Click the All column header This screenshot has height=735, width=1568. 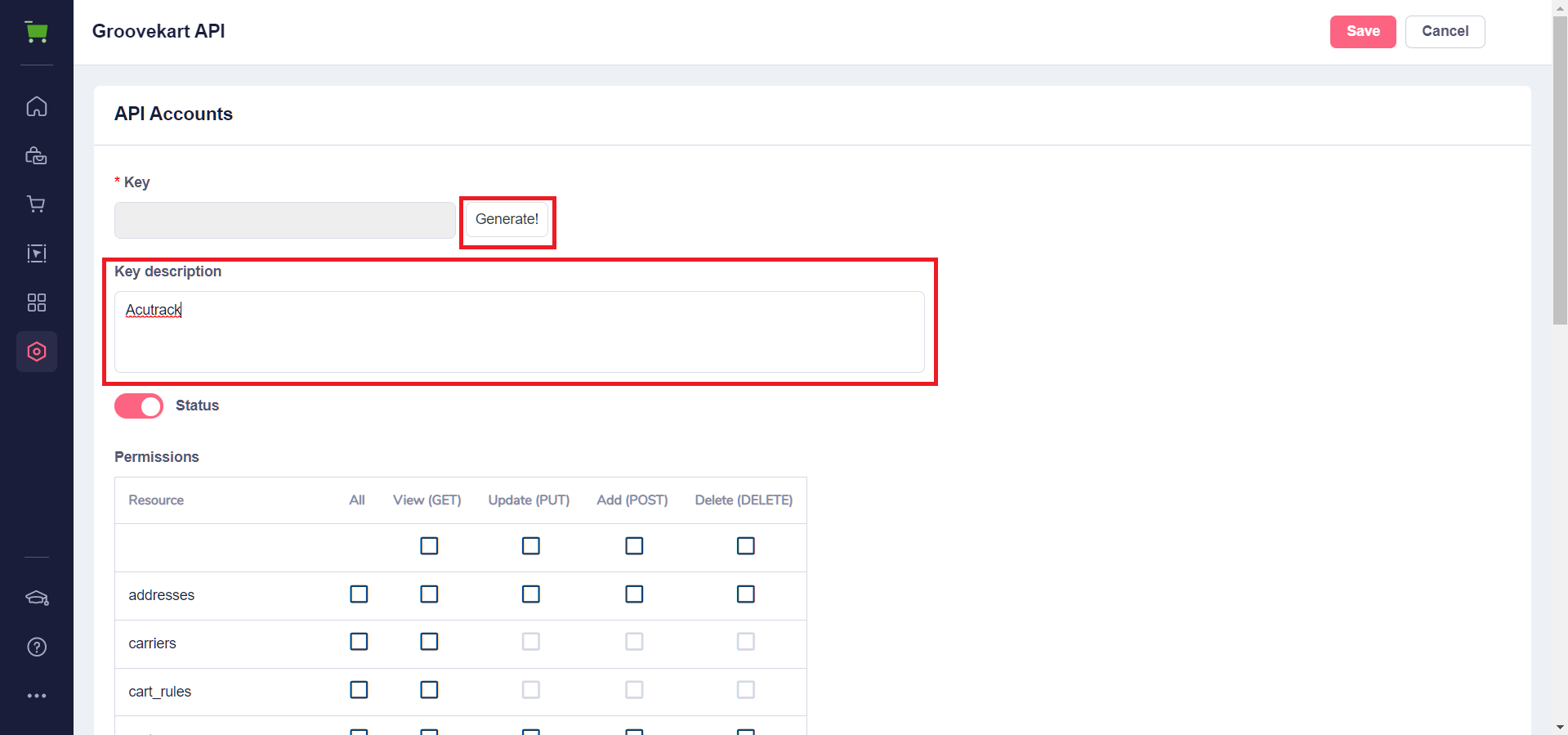pos(357,500)
